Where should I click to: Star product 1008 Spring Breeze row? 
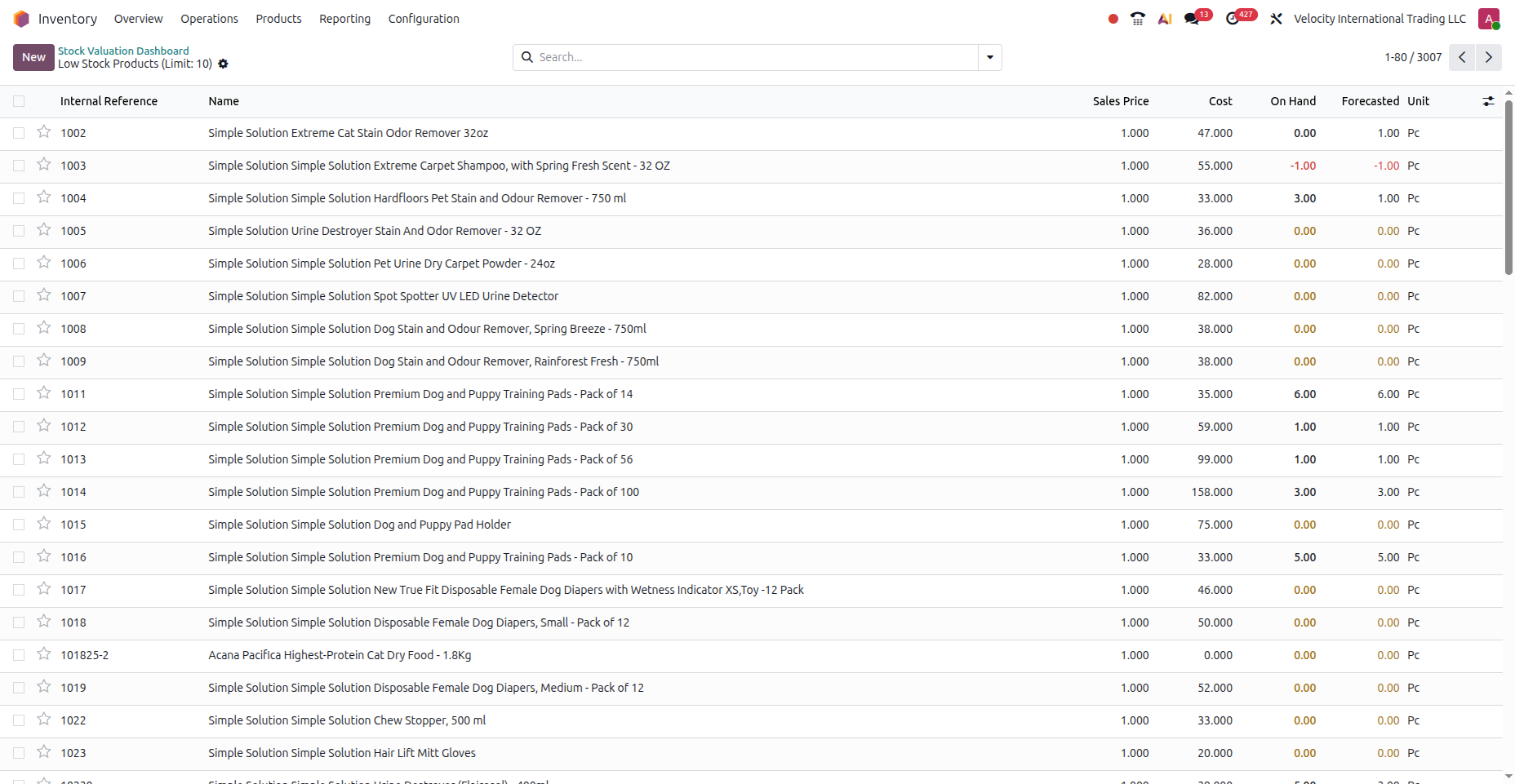pyautogui.click(x=44, y=328)
